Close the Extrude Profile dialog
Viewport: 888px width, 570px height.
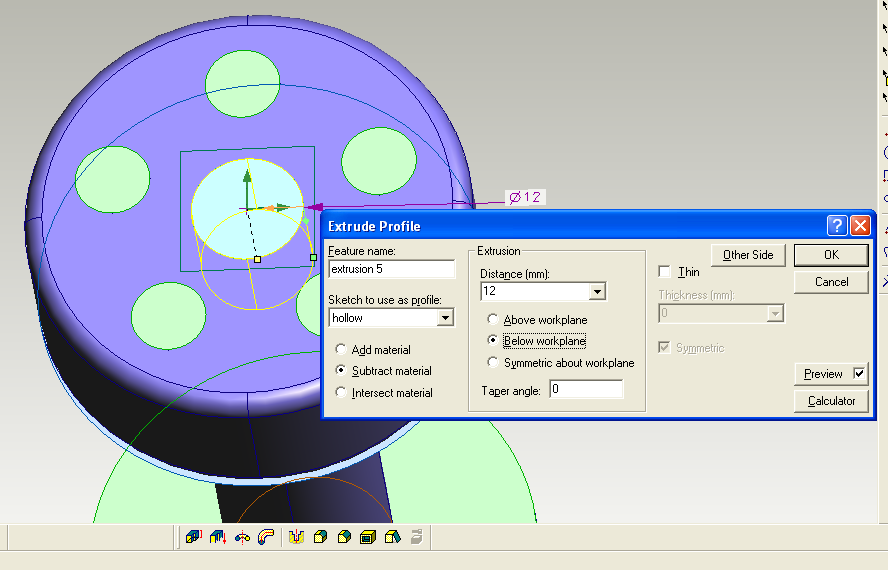860,226
